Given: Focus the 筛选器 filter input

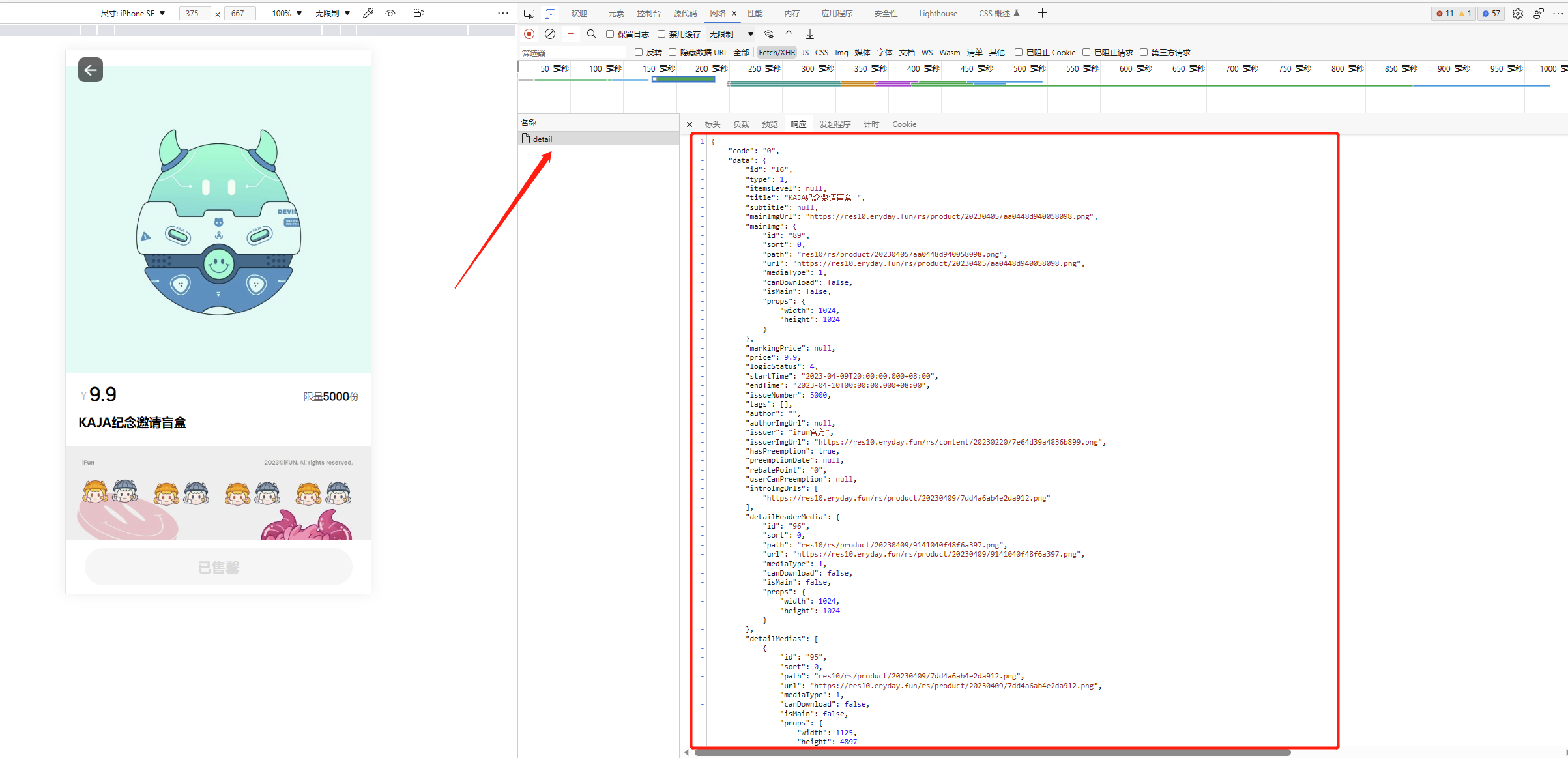Looking at the screenshot, I should 572,53.
